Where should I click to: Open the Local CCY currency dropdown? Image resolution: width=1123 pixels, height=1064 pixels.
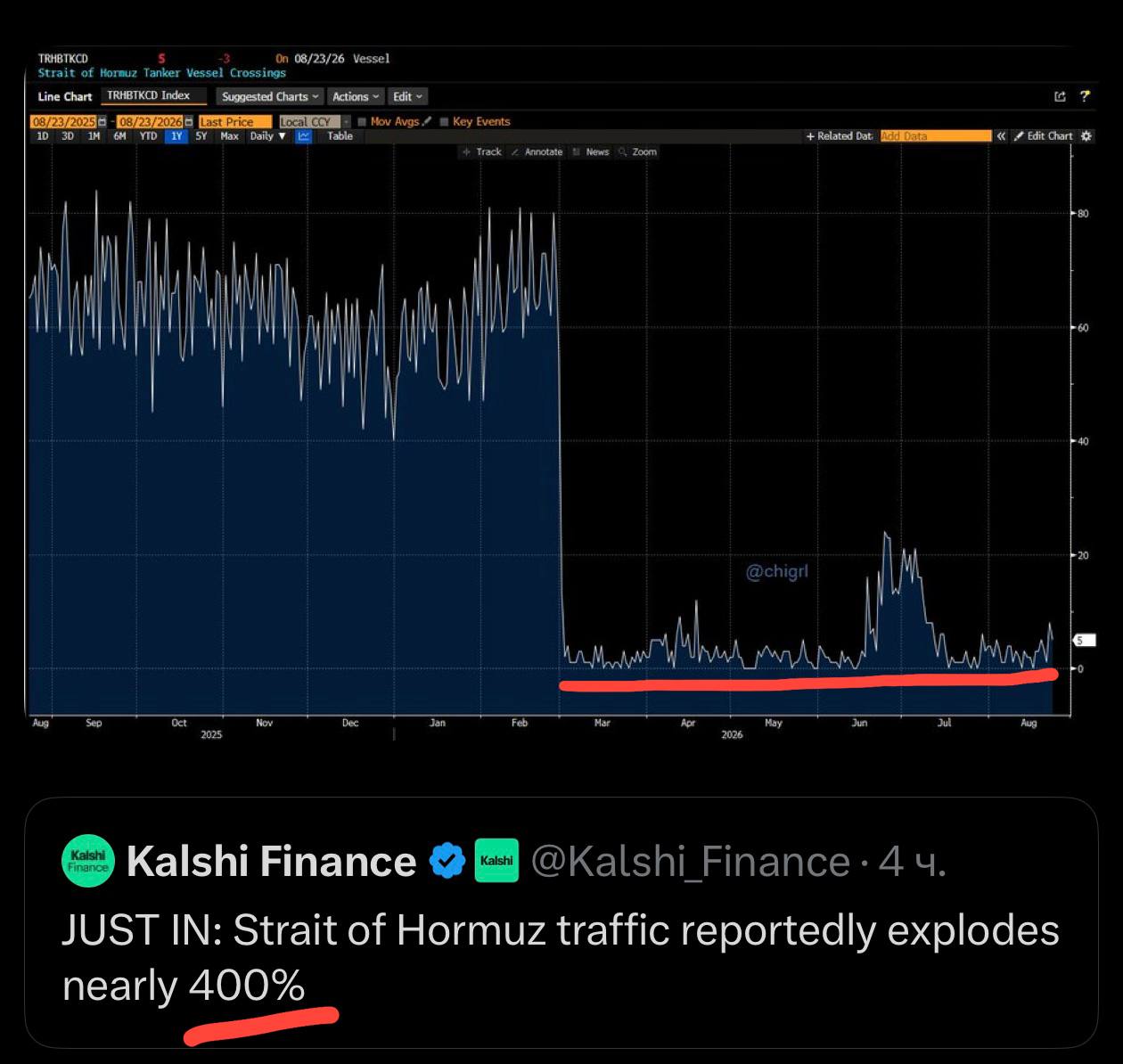pyautogui.click(x=314, y=121)
